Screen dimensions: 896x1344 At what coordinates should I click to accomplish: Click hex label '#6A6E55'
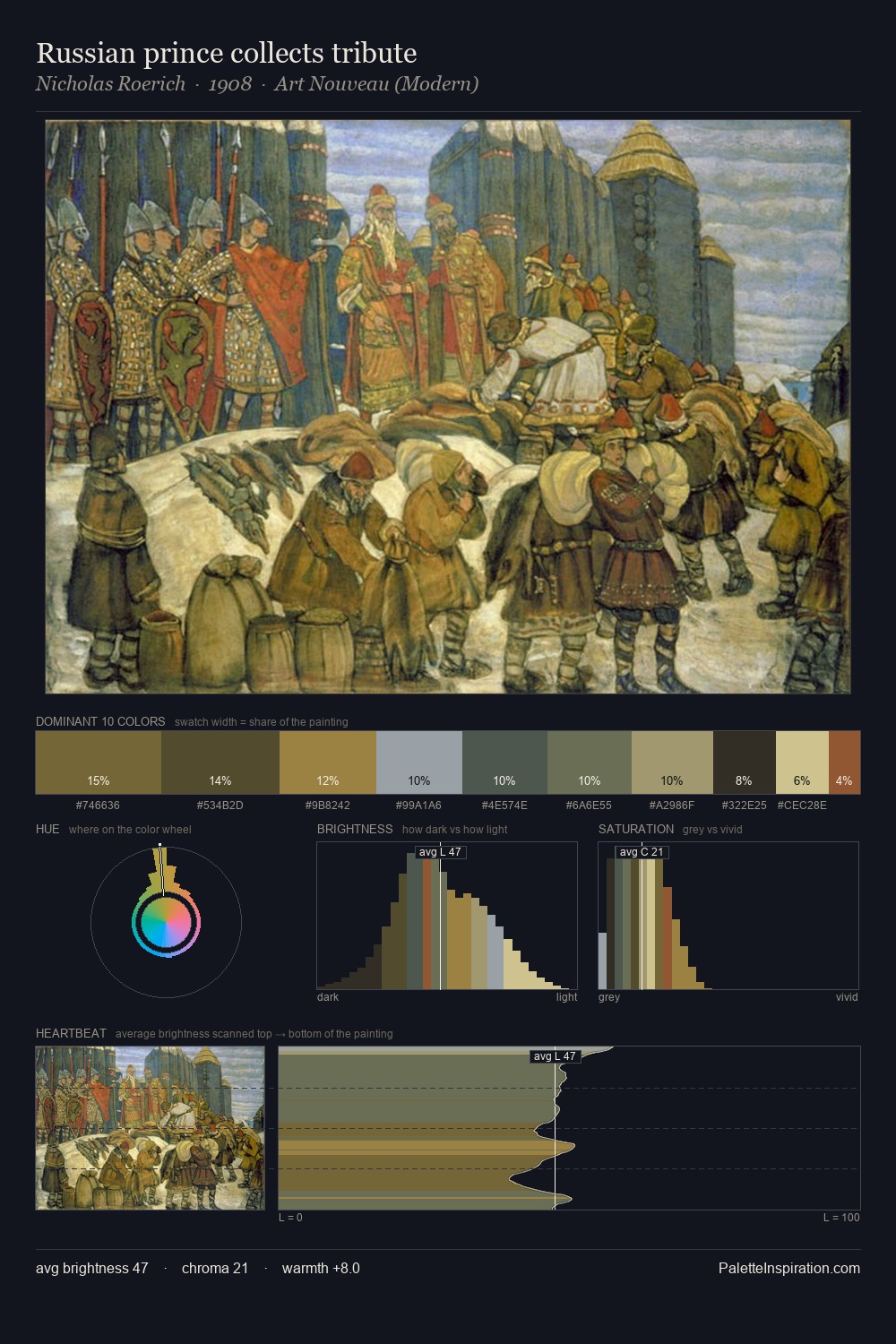(589, 806)
